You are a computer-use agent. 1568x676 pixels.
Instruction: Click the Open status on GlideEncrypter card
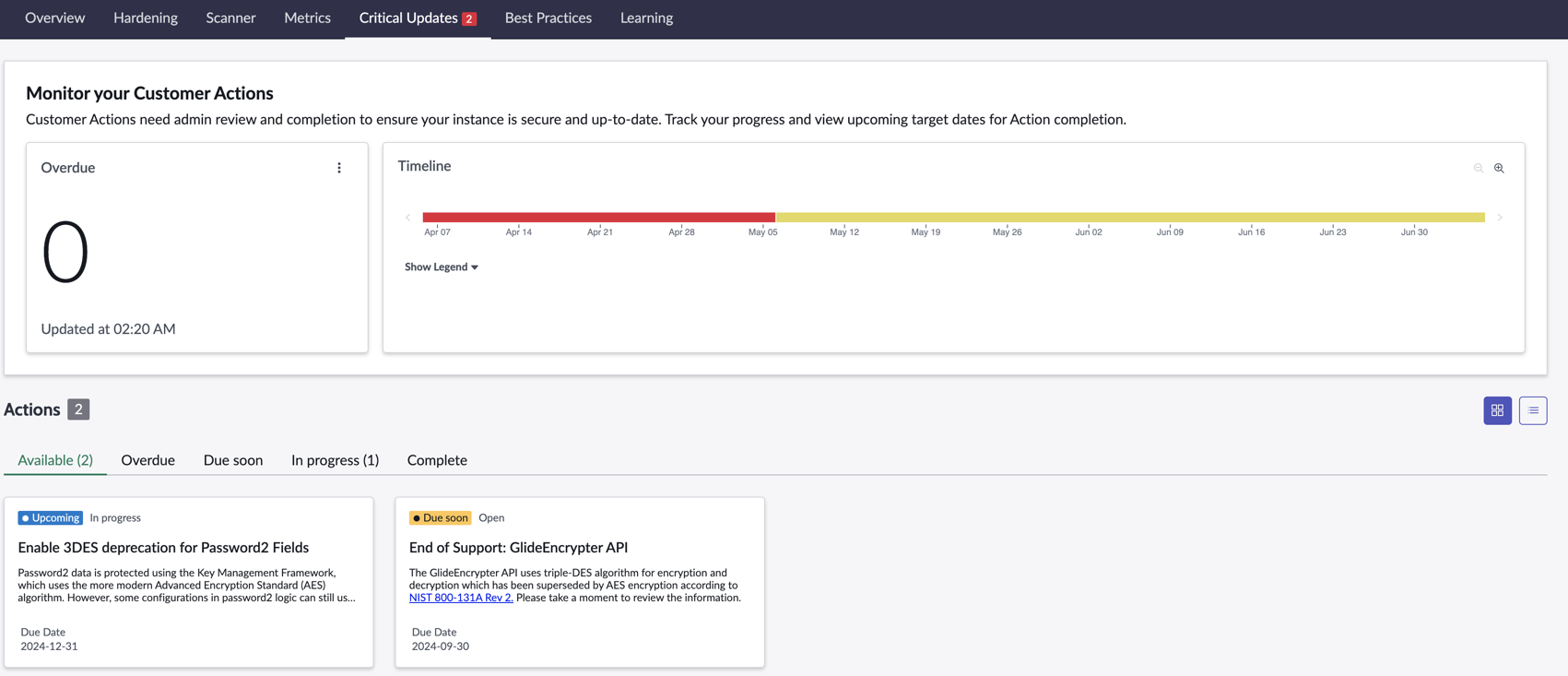(491, 518)
